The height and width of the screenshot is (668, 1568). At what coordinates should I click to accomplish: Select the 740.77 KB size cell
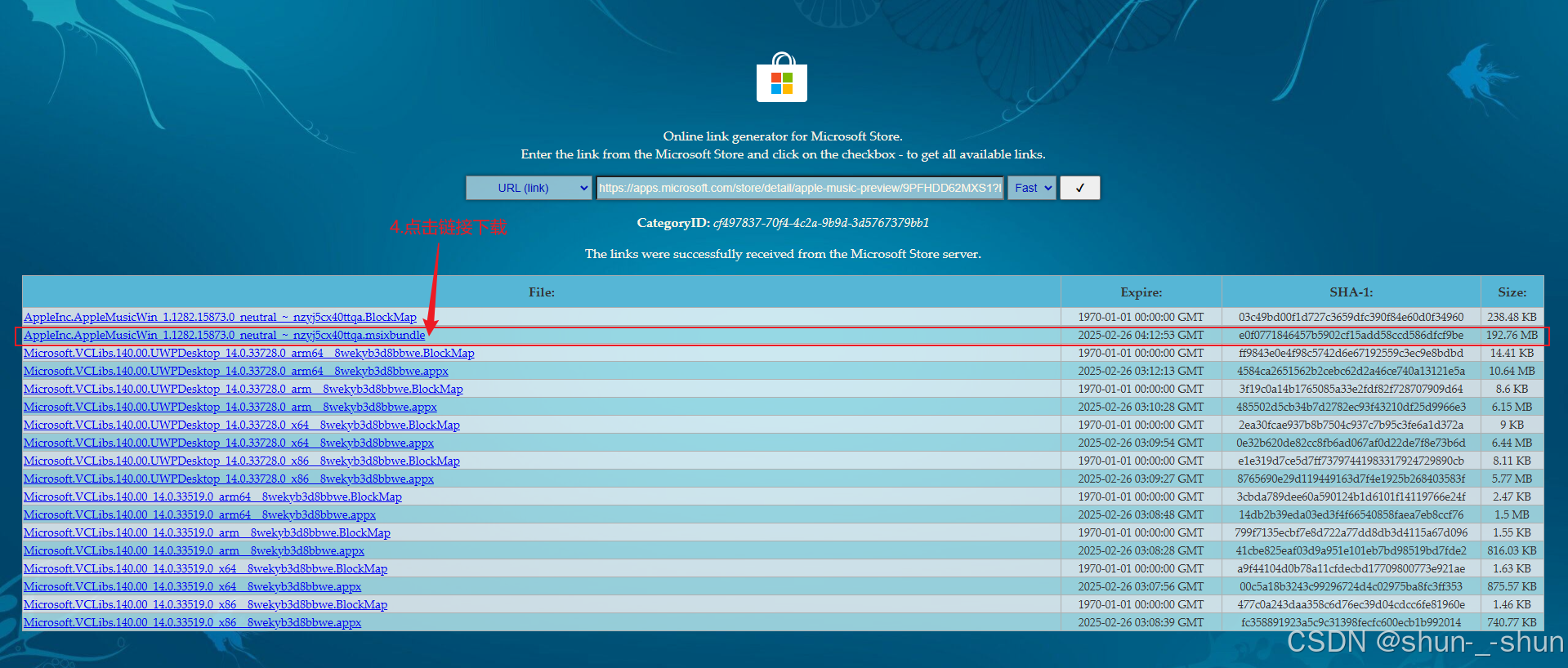coord(1512,622)
